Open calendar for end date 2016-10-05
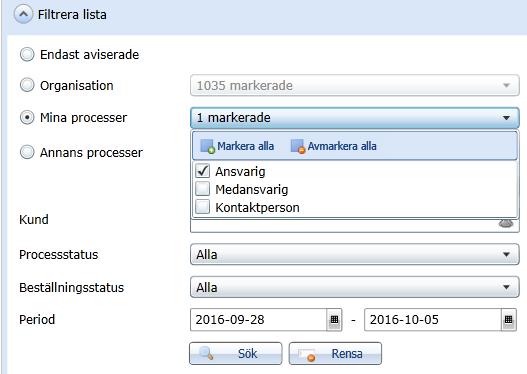Image resolution: width=527 pixels, height=374 pixels. [x=509, y=320]
